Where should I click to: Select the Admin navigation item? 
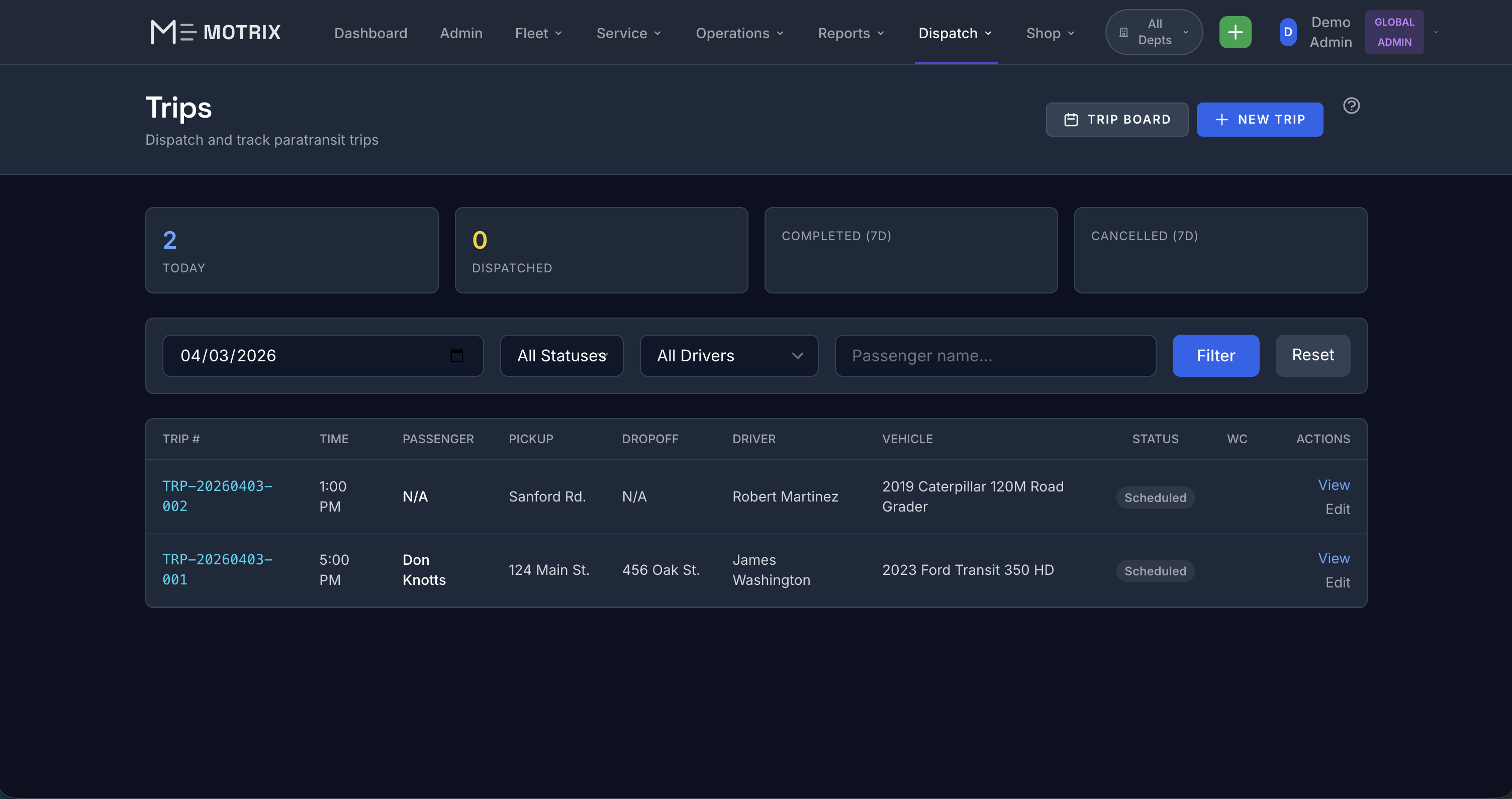pyautogui.click(x=461, y=34)
